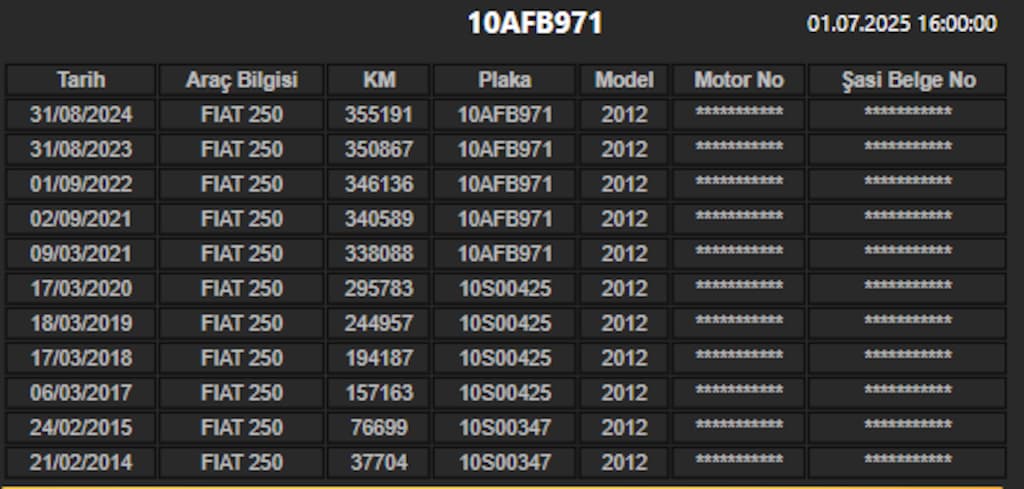Click KM value 244957
The width and height of the screenshot is (1024, 489).
click(379, 323)
